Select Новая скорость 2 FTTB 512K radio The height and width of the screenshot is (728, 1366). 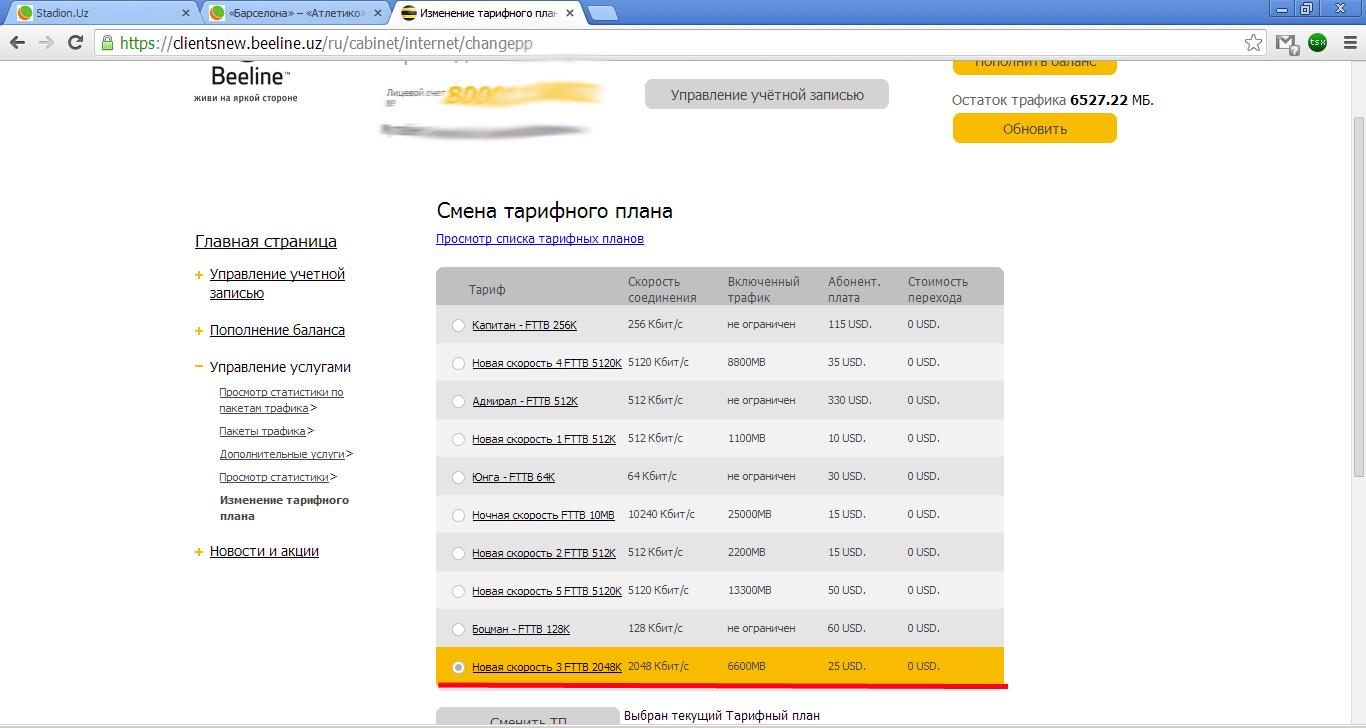pyautogui.click(x=458, y=553)
